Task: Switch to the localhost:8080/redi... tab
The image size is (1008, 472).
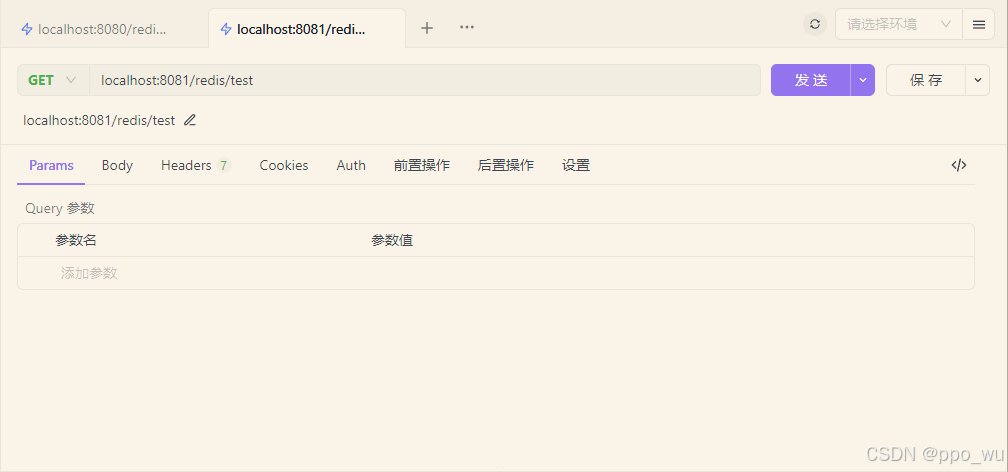Action: [103, 29]
